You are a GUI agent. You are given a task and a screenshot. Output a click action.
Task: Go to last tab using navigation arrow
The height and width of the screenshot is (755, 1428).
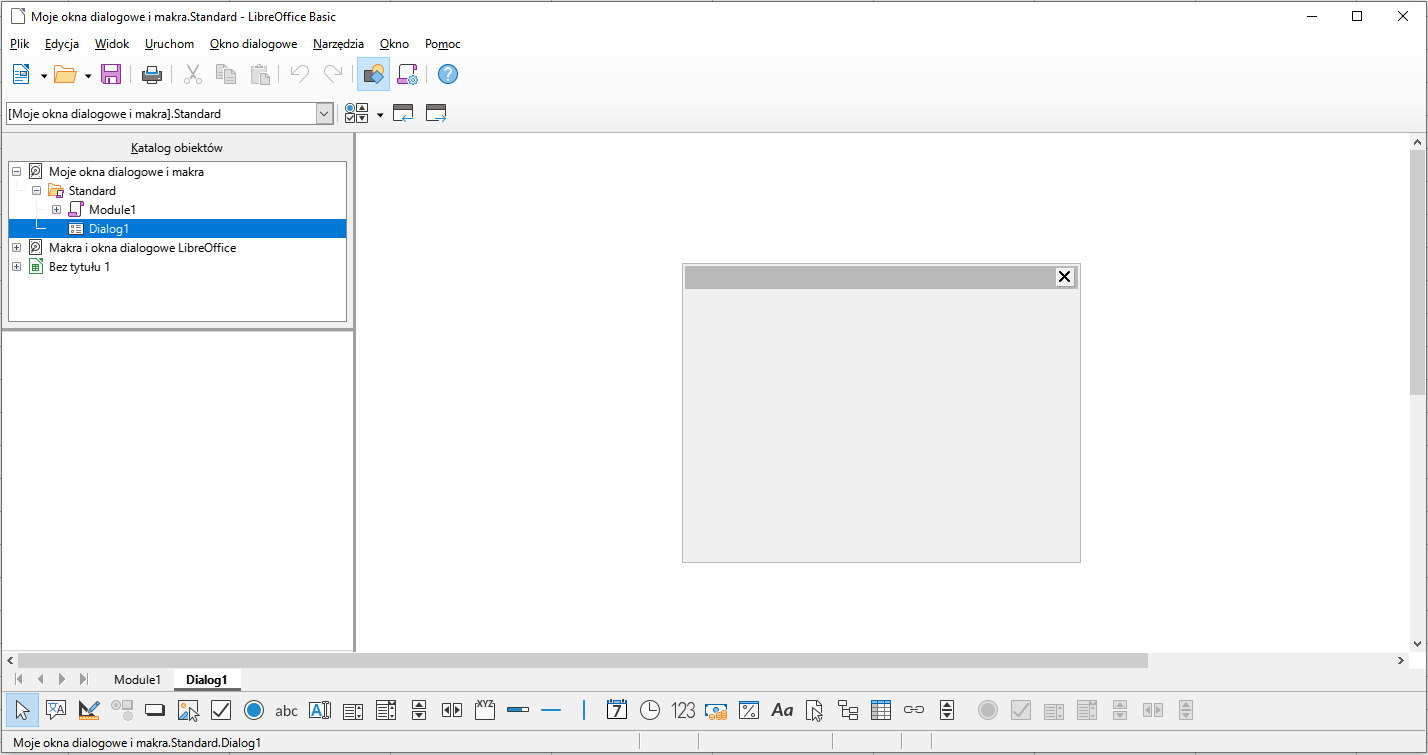click(x=84, y=680)
